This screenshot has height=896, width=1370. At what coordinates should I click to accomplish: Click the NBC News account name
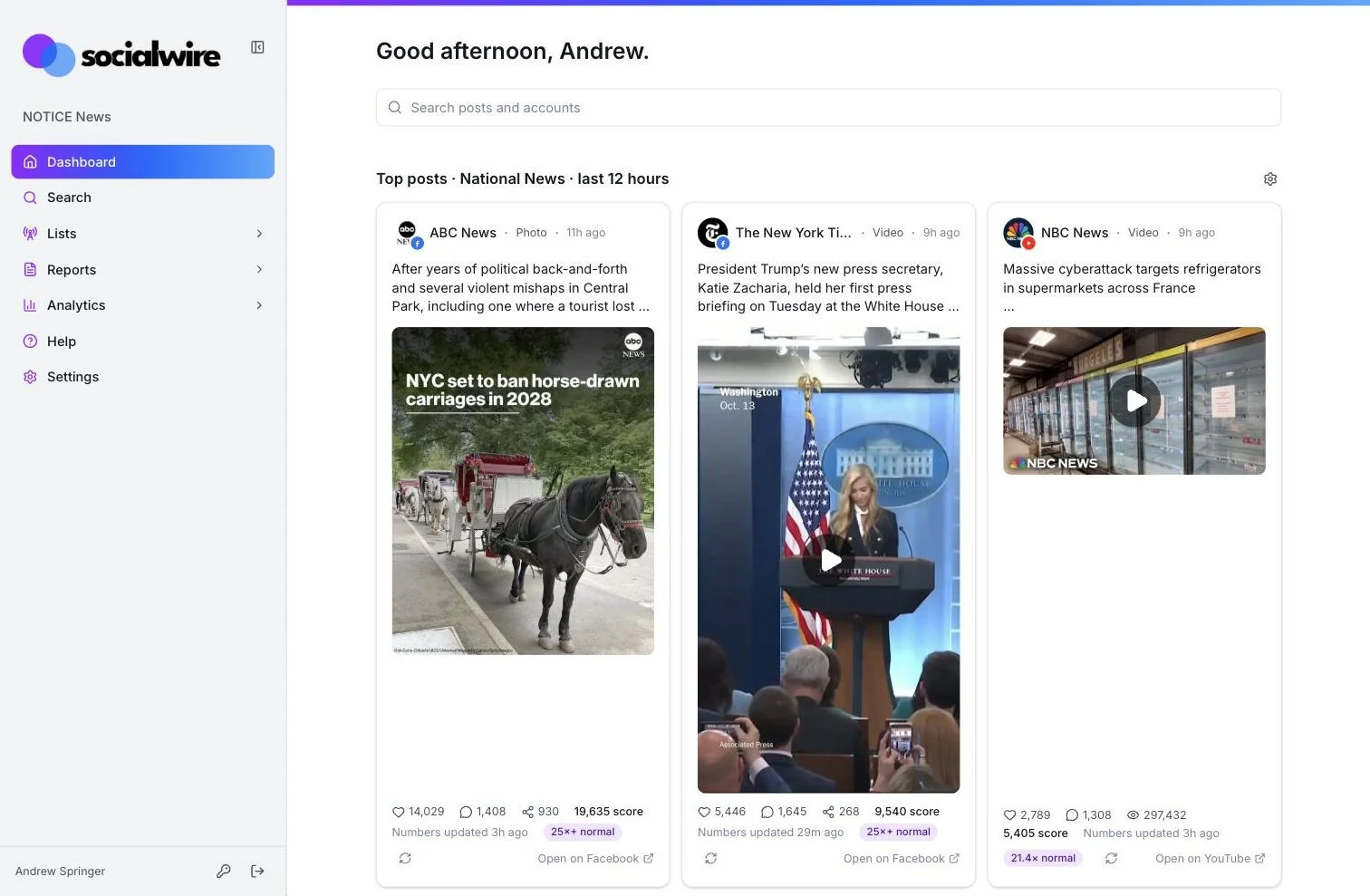(x=1075, y=233)
